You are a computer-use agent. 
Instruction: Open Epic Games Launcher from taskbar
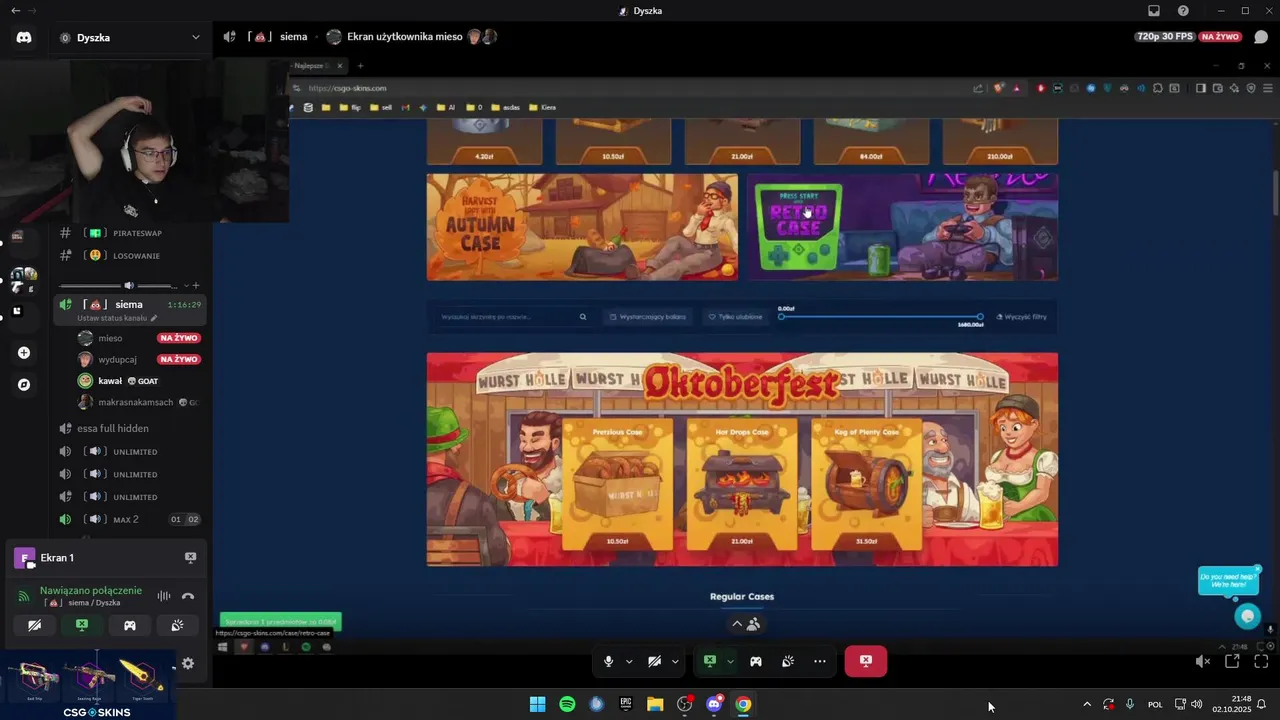pyautogui.click(x=626, y=704)
